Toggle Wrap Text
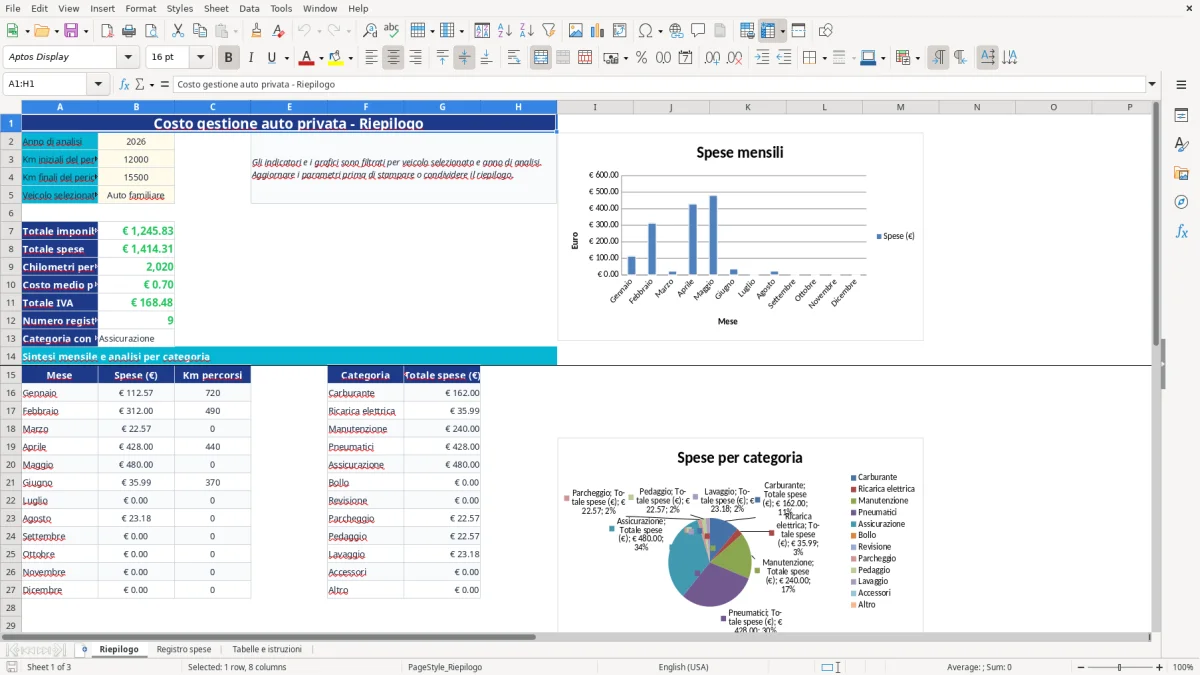 514,58
